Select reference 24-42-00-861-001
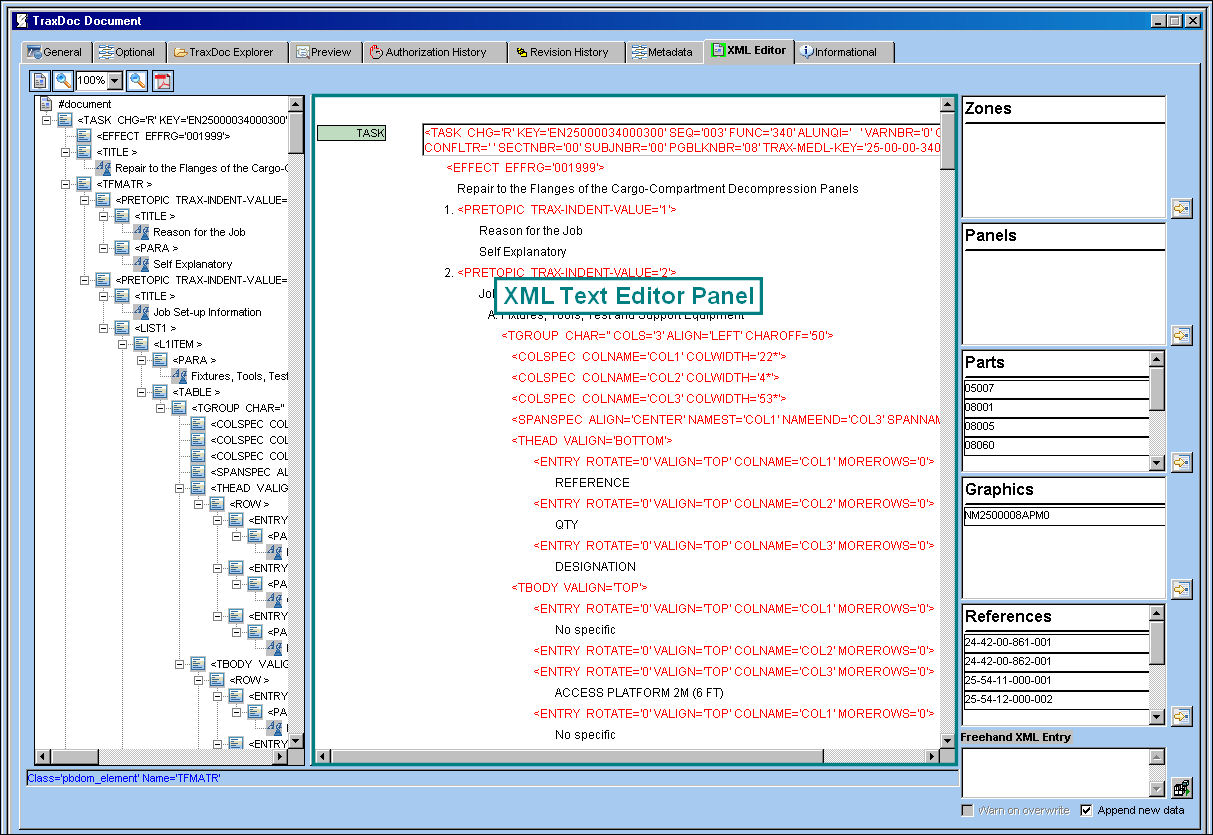Screen dimensions: 1213x835 click(1056, 642)
